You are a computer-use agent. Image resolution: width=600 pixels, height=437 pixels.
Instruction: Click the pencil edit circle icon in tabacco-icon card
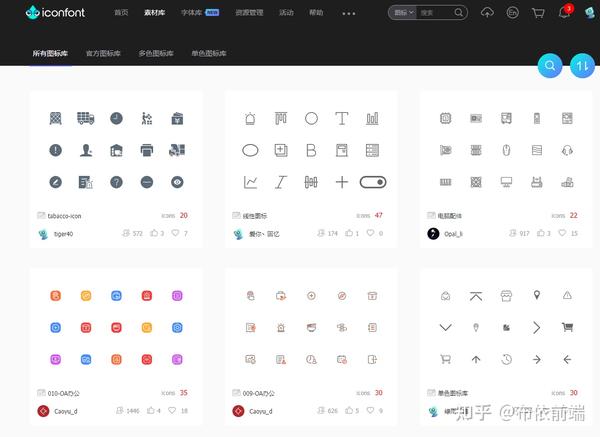coord(55,182)
